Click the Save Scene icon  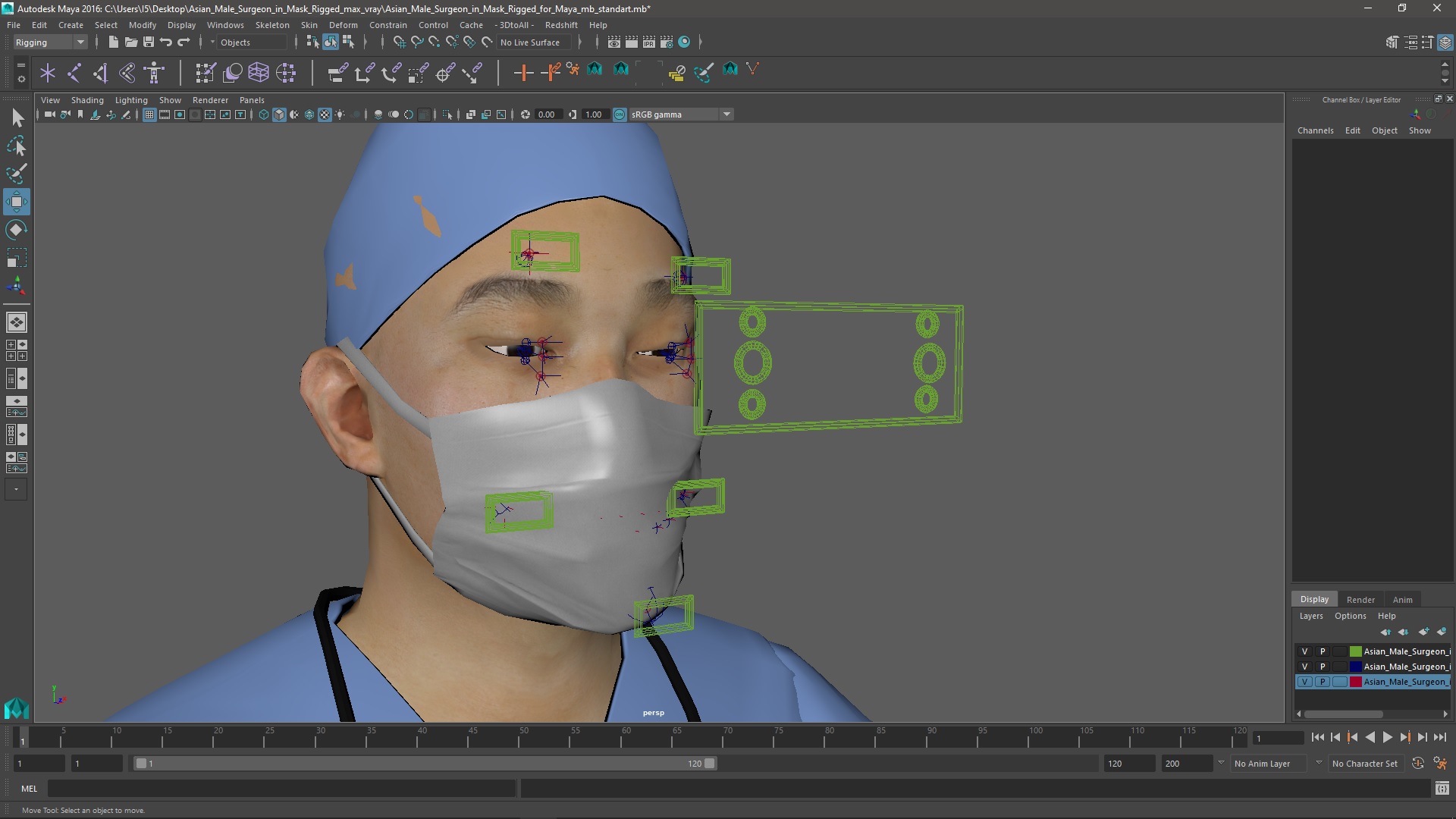coord(148,42)
